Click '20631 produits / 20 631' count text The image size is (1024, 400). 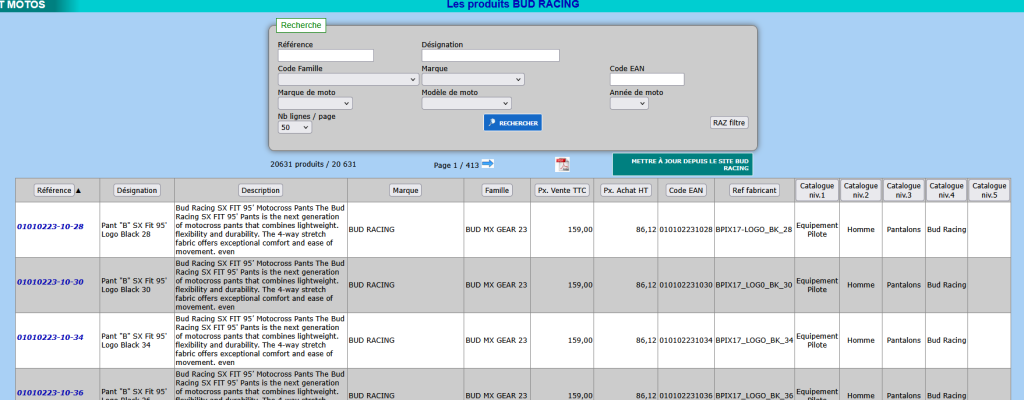[x=313, y=164]
